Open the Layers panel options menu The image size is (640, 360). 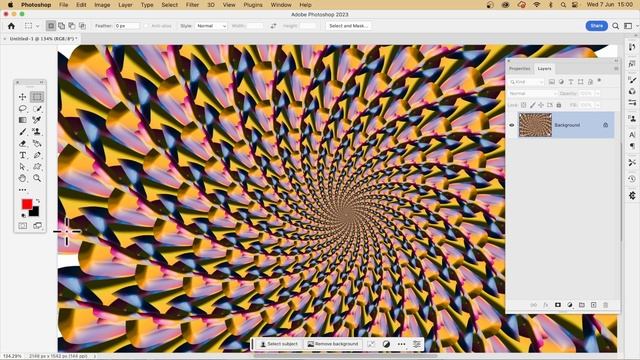click(616, 69)
